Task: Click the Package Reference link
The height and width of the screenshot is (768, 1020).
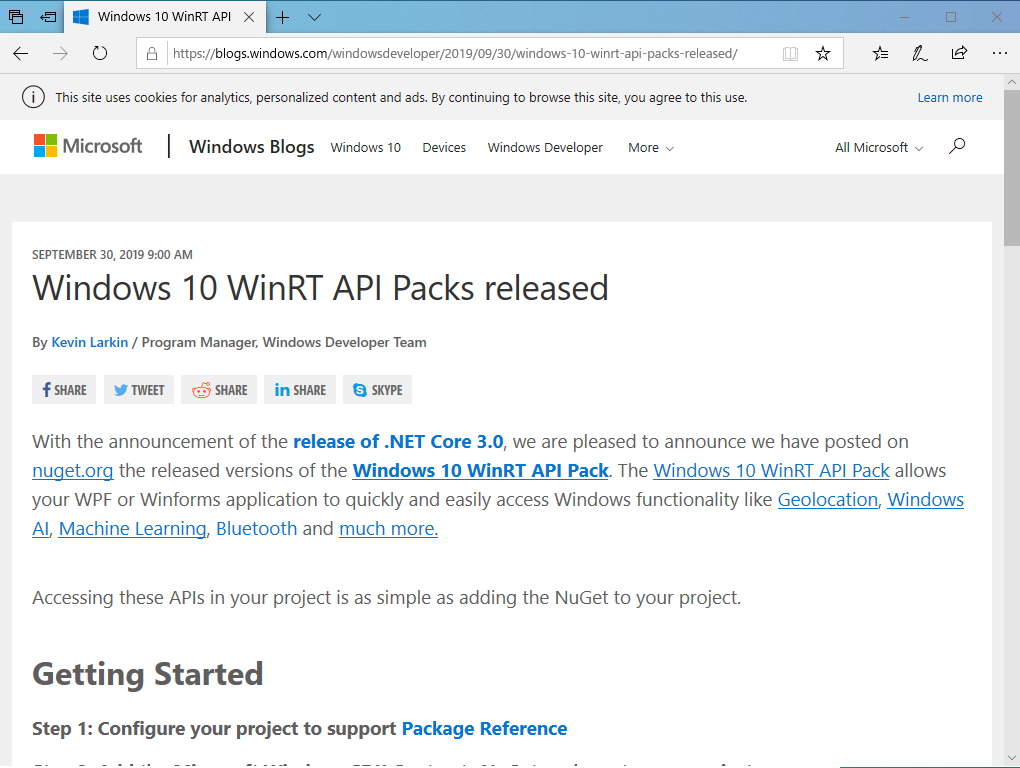Action: click(484, 728)
